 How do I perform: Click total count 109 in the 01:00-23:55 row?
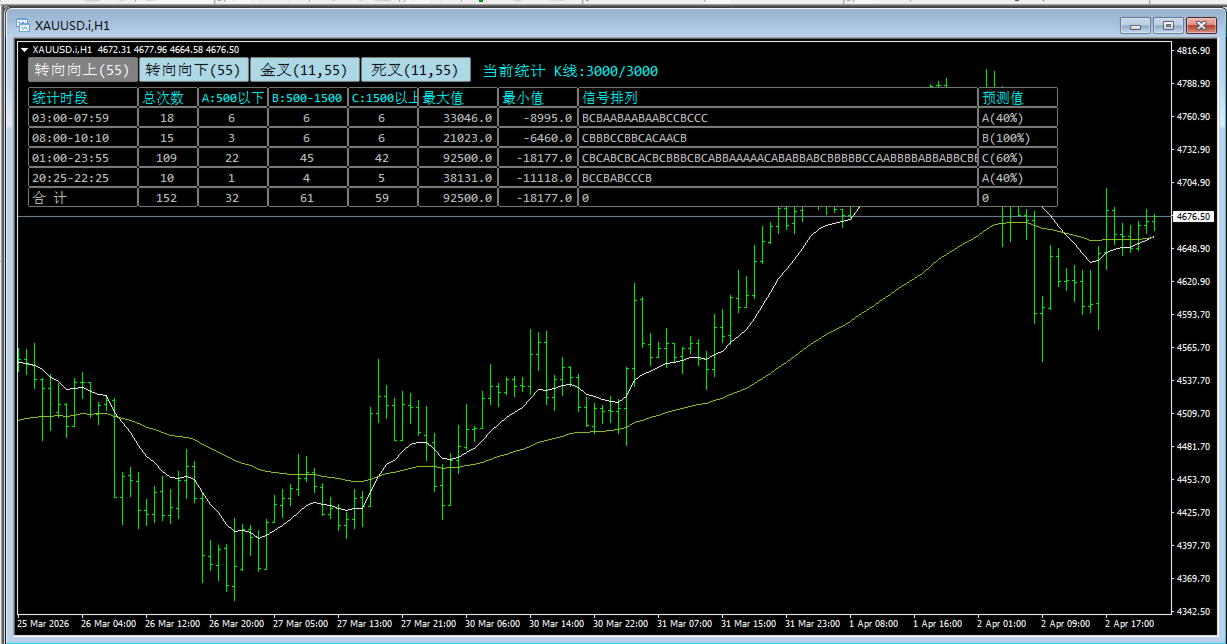(x=168, y=158)
